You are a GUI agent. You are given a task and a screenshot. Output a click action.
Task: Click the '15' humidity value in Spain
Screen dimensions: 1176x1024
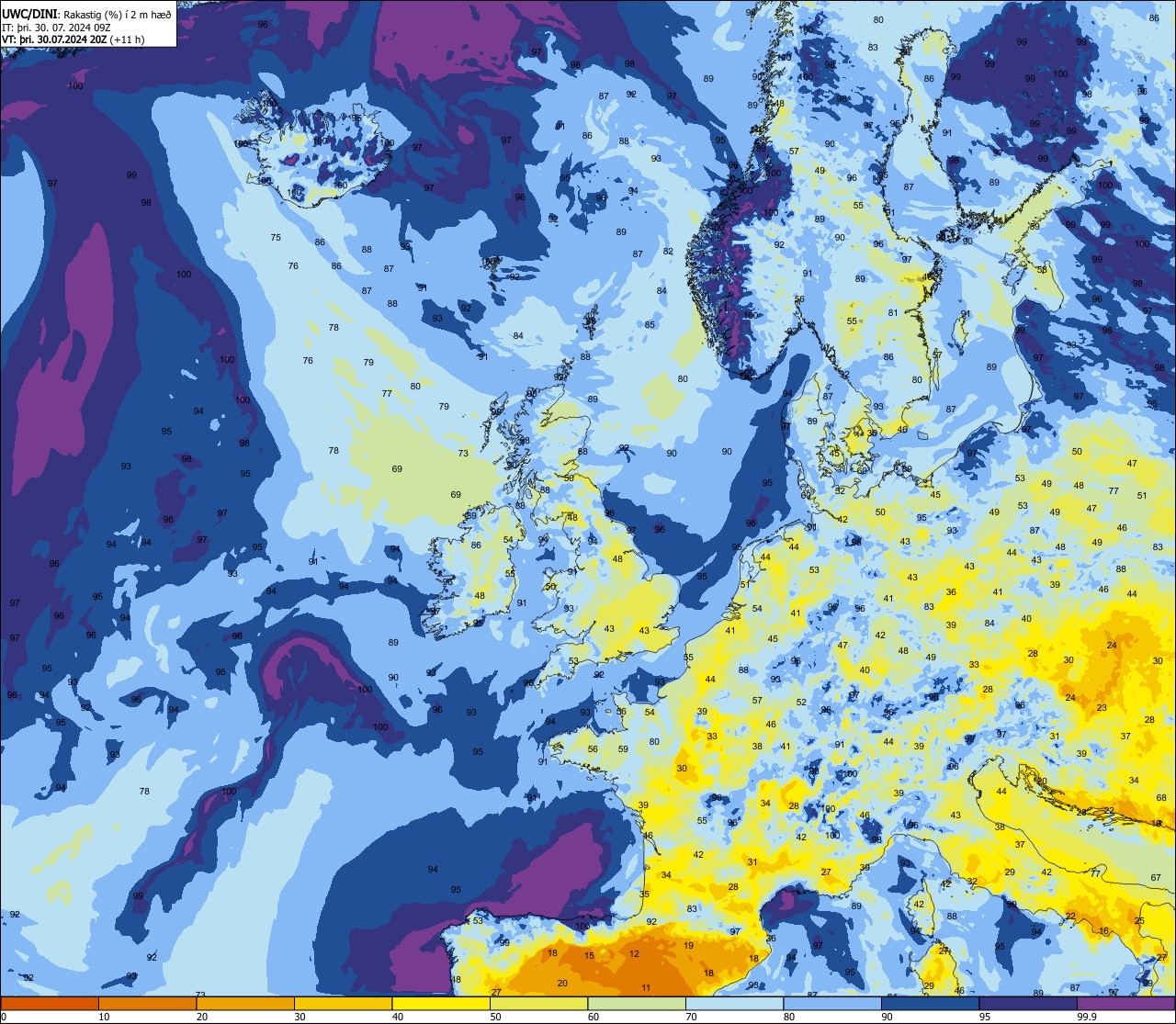pyautogui.click(x=589, y=956)
